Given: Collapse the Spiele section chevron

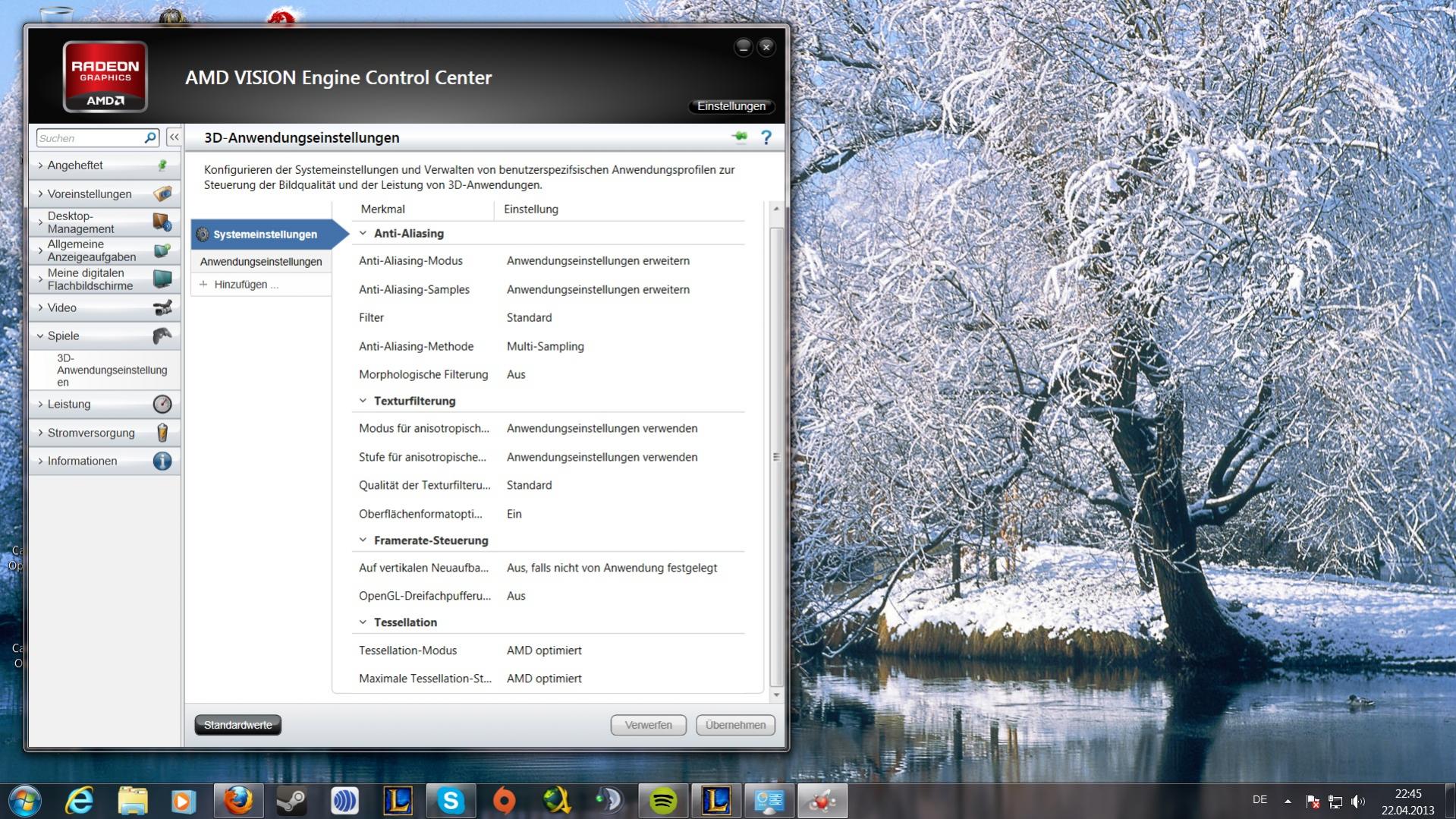Looking at the screenshot, I should (40, 335).
